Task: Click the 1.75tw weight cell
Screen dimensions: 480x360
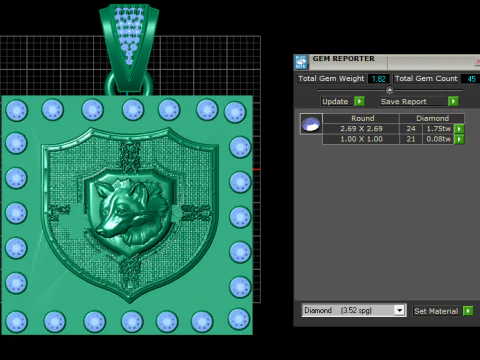Action: coord(438,129)
